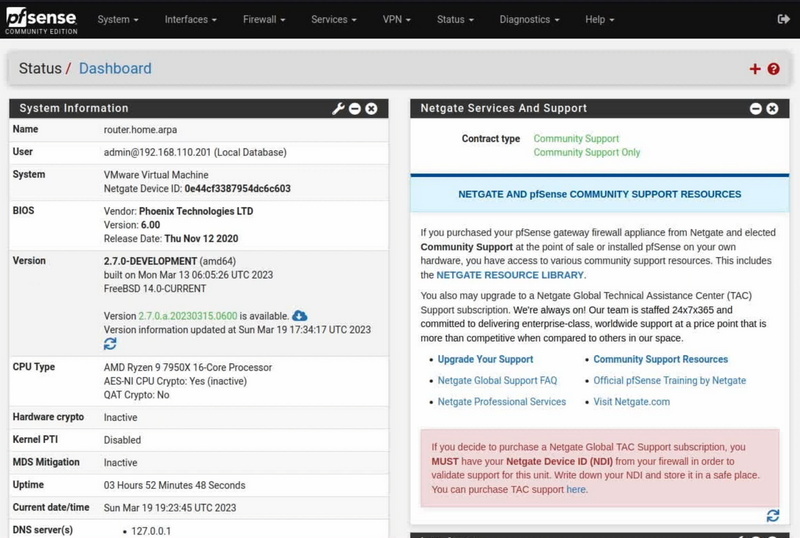Image resolution: width=800 pixels, height=538 pixels.
Task: Click the uptime value 03 Hours 52 Minutes
Action: coord(174,485)
